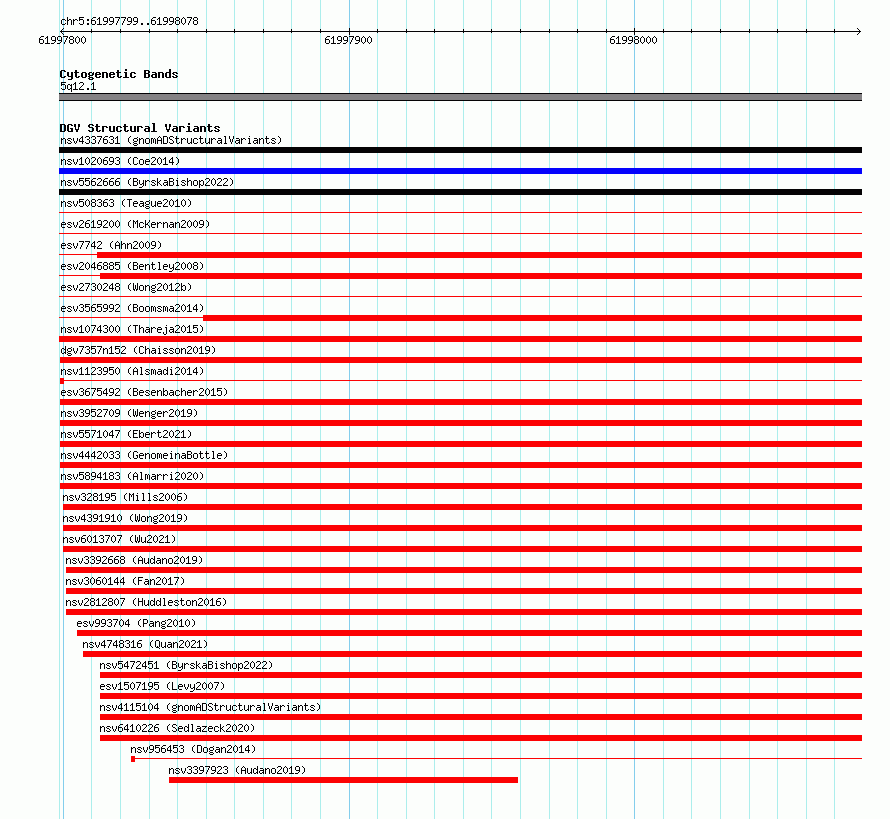Click esv3565992 (Boomsma2014) label
Screen dimensions: 890x819
pos(132,308)
